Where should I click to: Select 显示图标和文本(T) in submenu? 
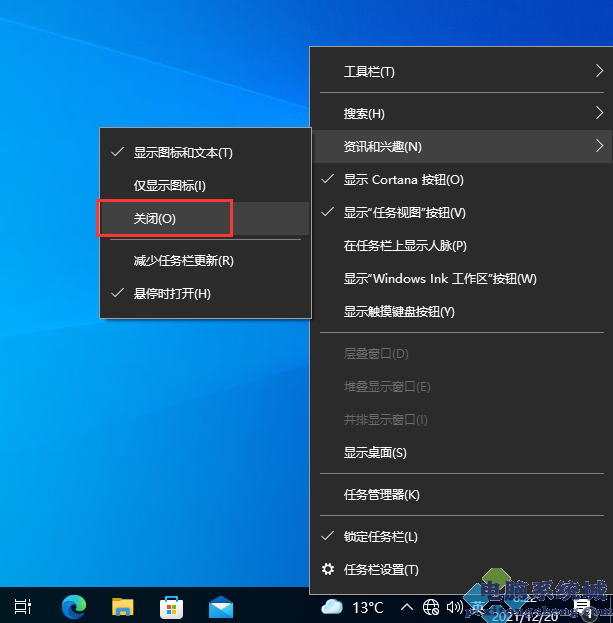pyautogui.click(x=205, y=153)
